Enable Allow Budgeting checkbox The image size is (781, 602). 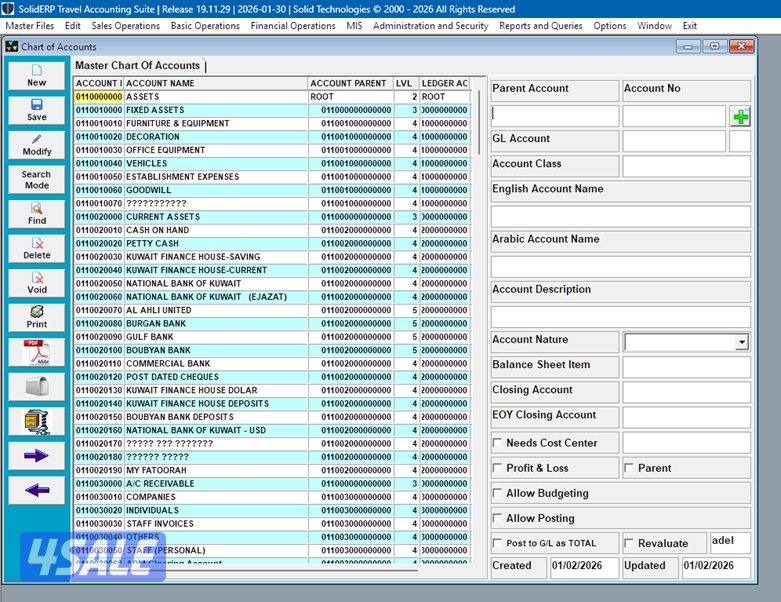click(497, 492)
